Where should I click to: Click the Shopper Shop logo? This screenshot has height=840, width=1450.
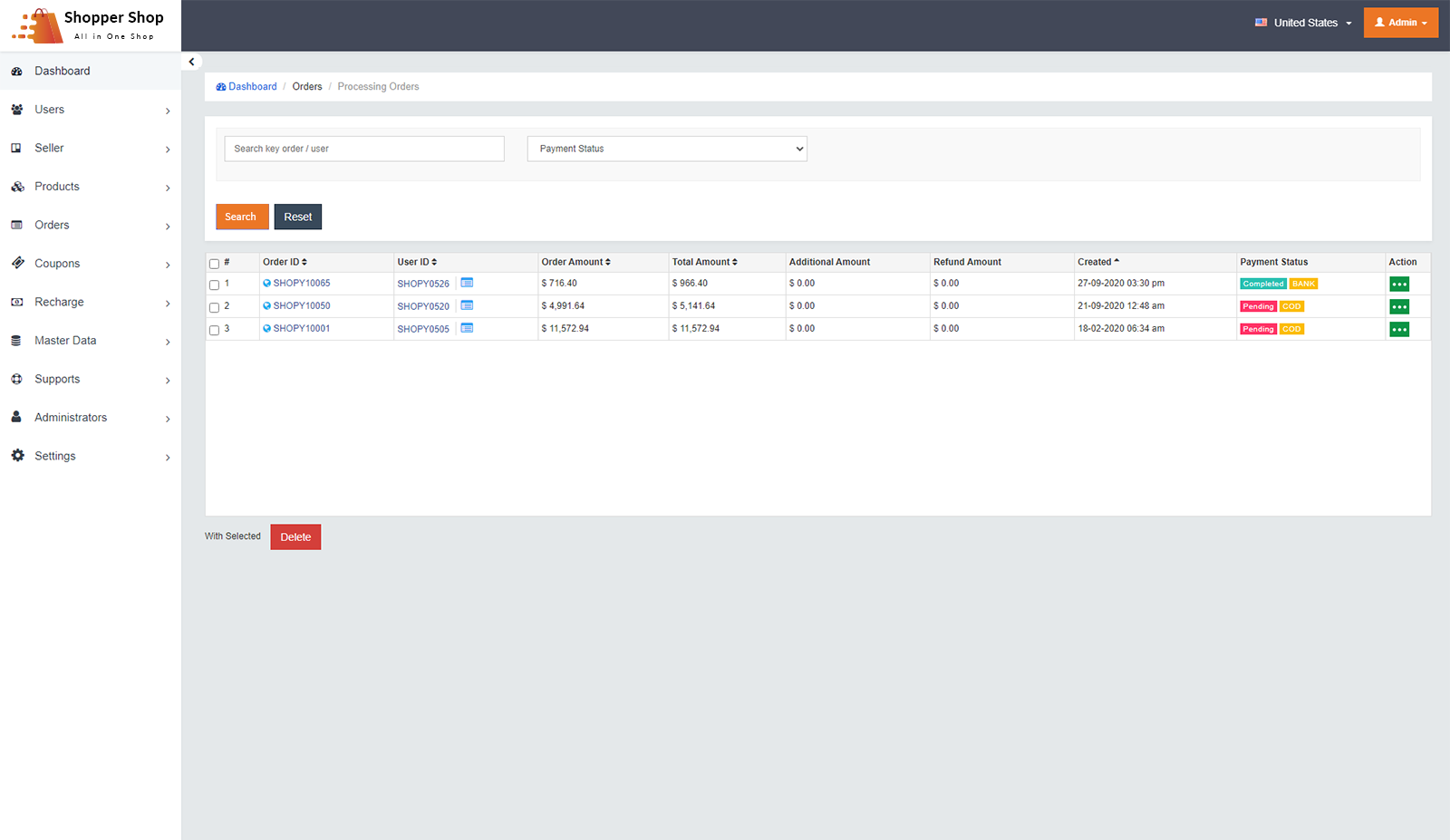point(89,25)
